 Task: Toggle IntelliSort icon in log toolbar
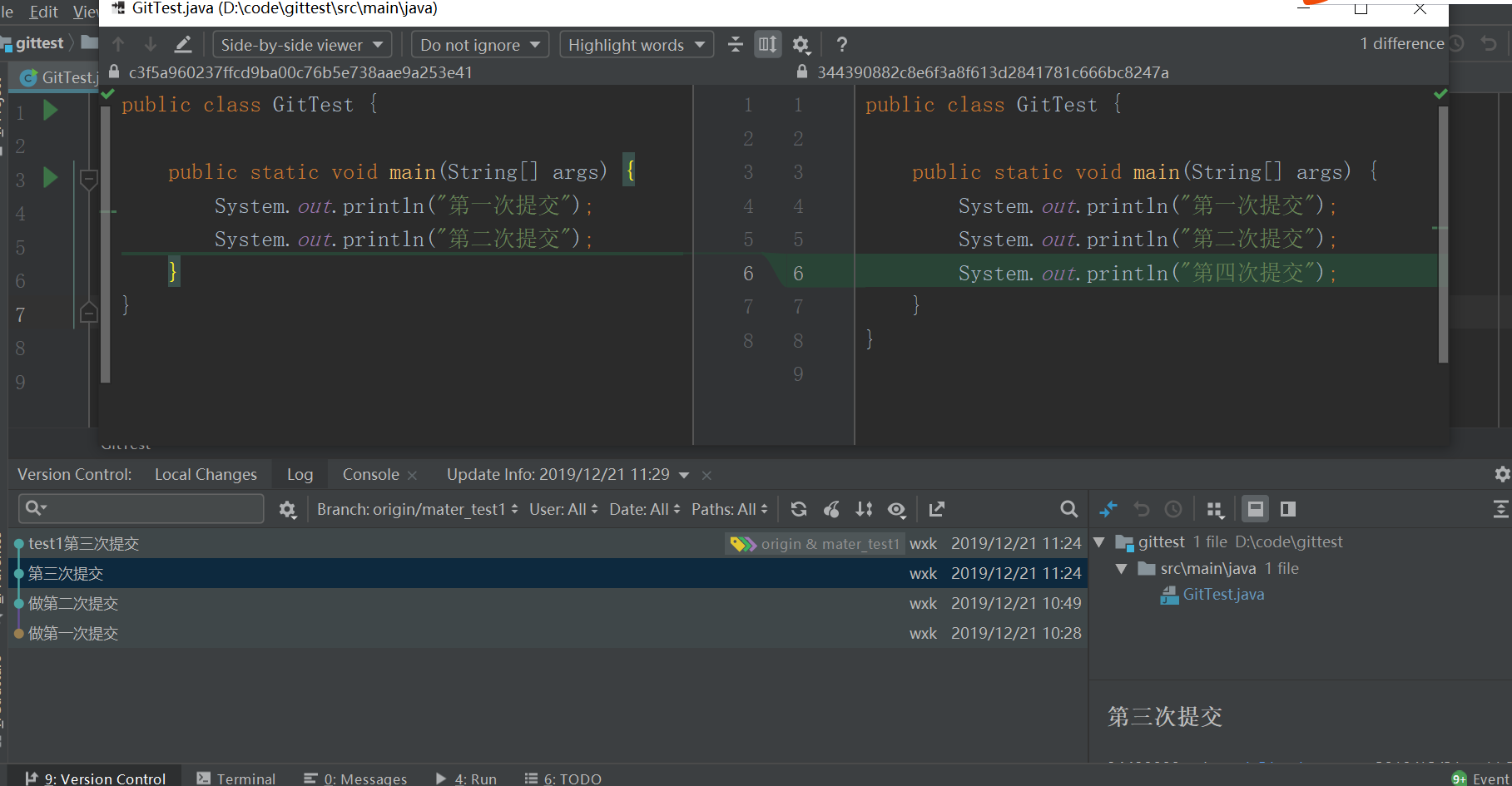click(865, 509)
